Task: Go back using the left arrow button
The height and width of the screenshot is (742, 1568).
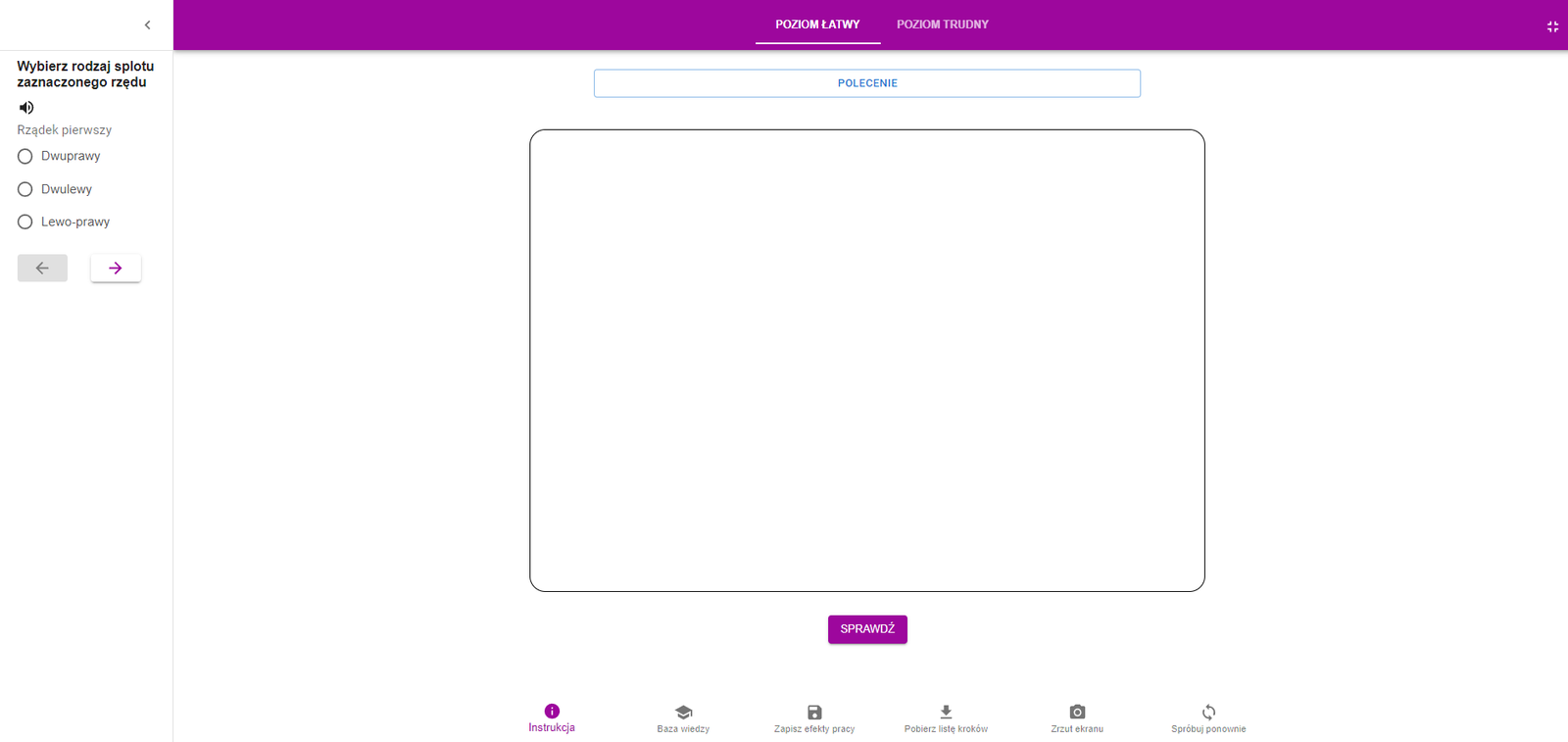Action: click(x=42, y=268)
